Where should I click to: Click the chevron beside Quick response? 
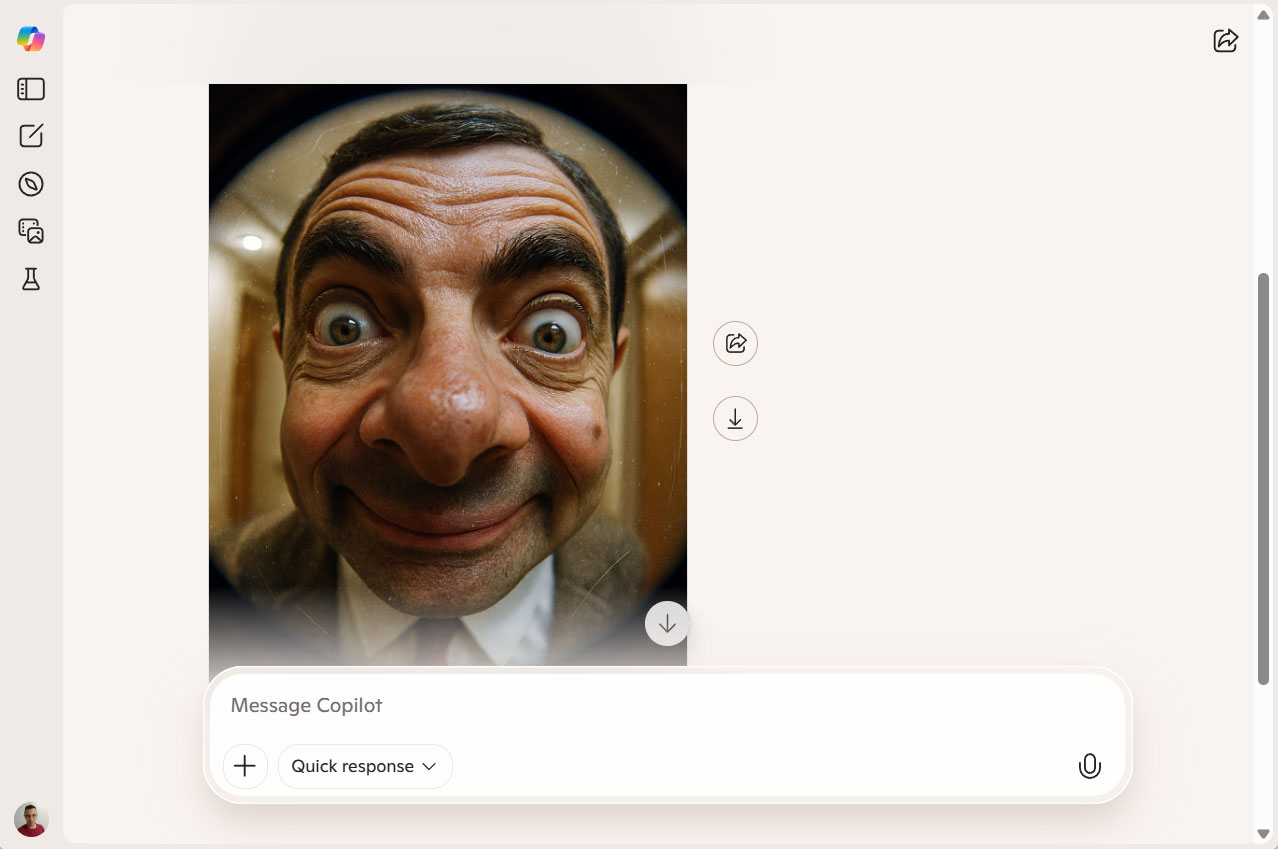(429, 766)
